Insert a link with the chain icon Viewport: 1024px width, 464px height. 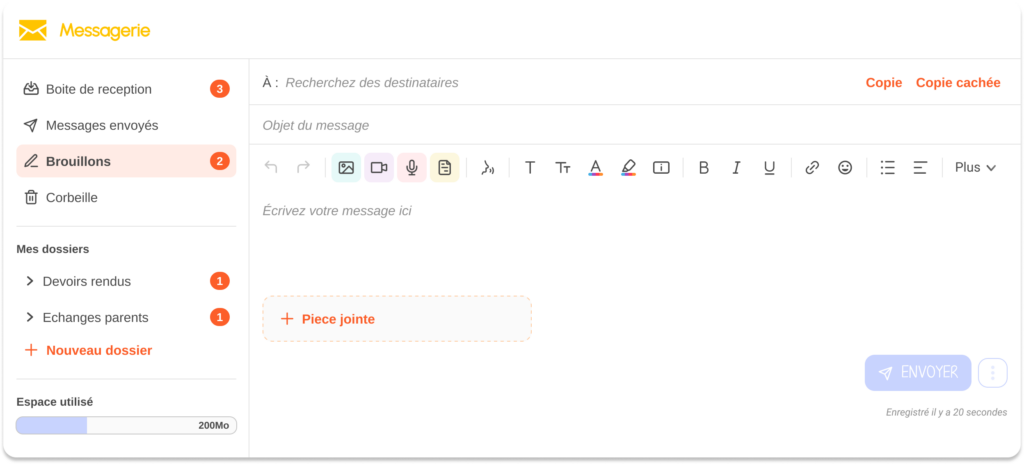812,168
